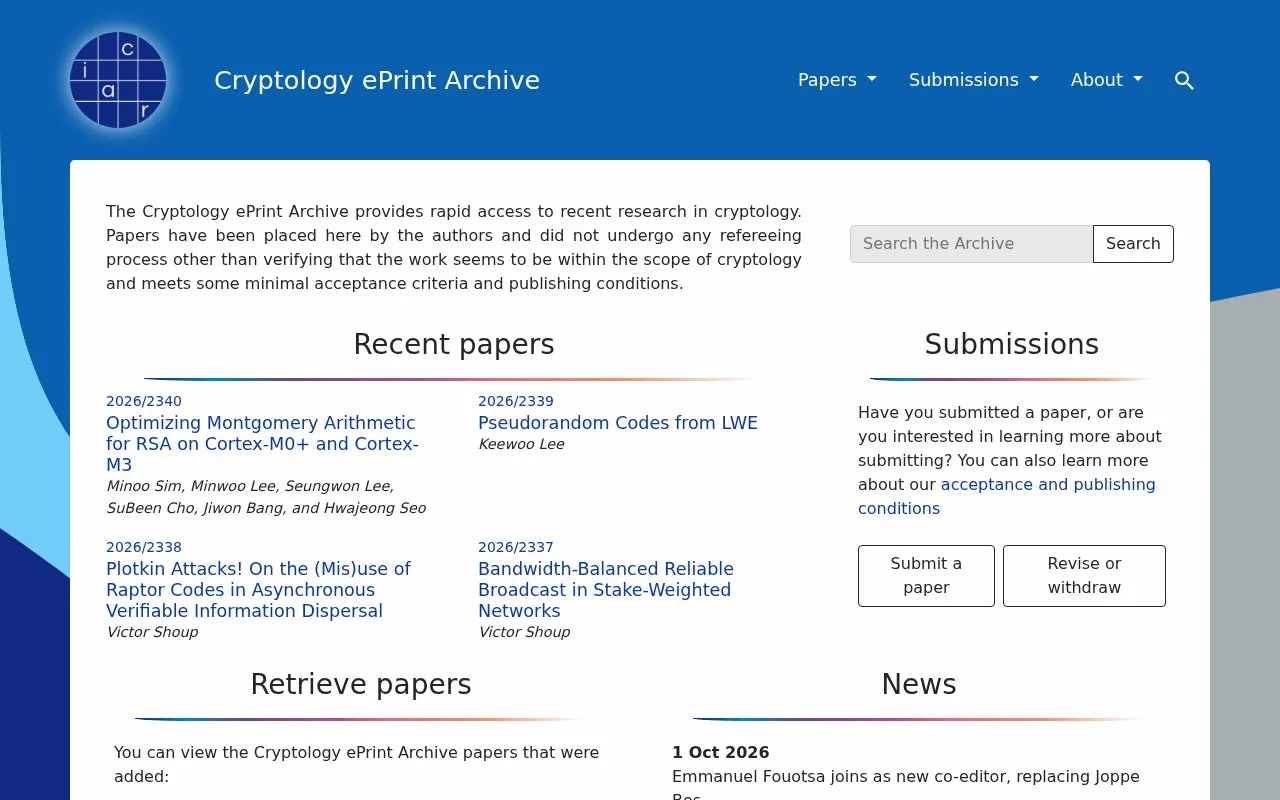The image size is (1280, 800).
Task: Open Pseudorandom Codes from LWE paper
Action: [618, 423]
